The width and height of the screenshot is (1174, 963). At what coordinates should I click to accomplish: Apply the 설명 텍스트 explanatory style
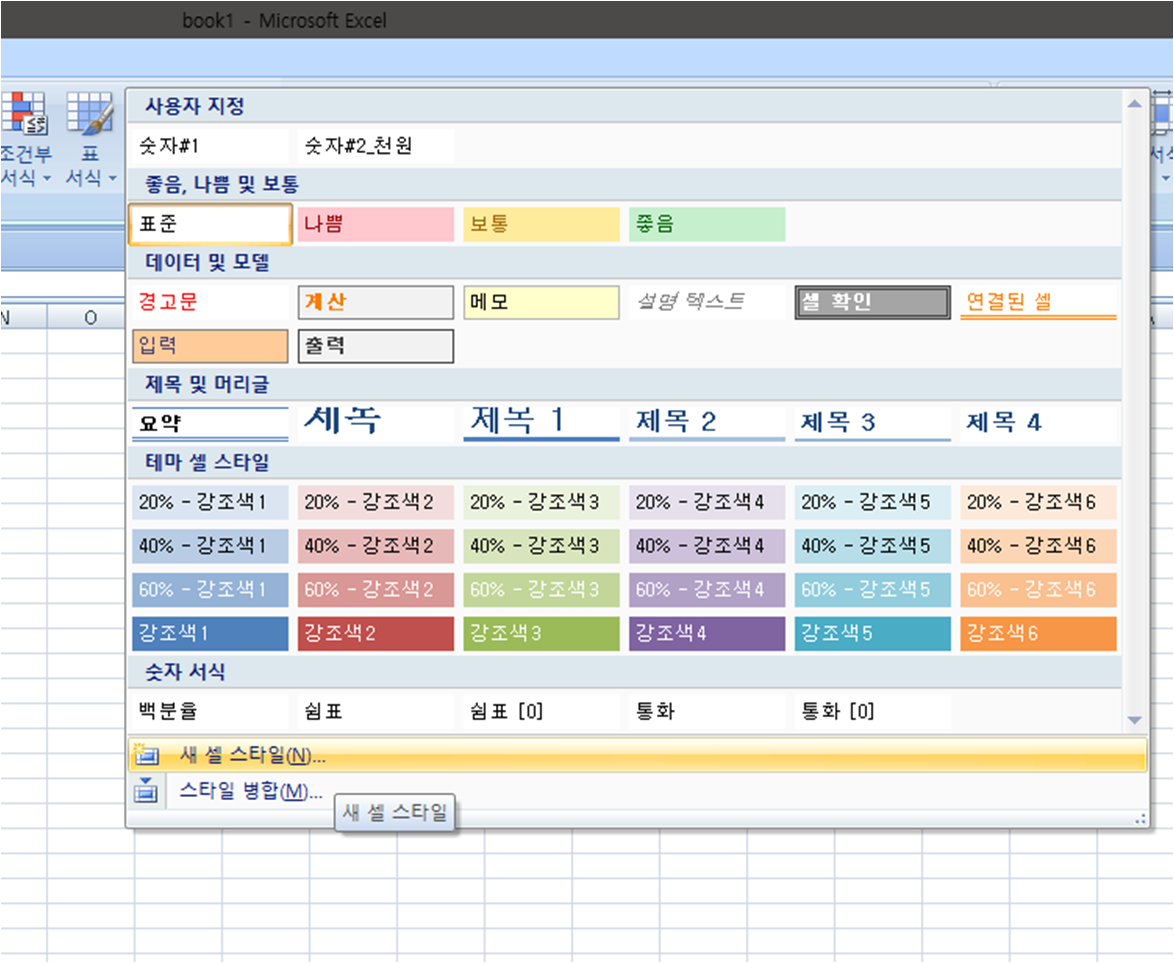coord(707,302)
